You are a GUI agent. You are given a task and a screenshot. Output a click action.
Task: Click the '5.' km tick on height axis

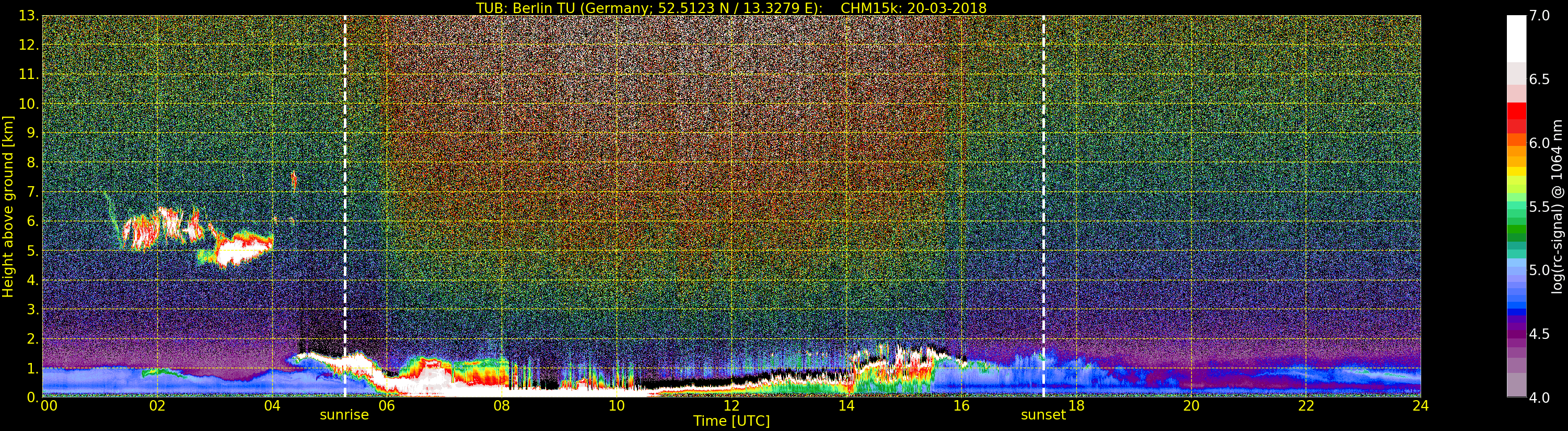pos(32,251)
